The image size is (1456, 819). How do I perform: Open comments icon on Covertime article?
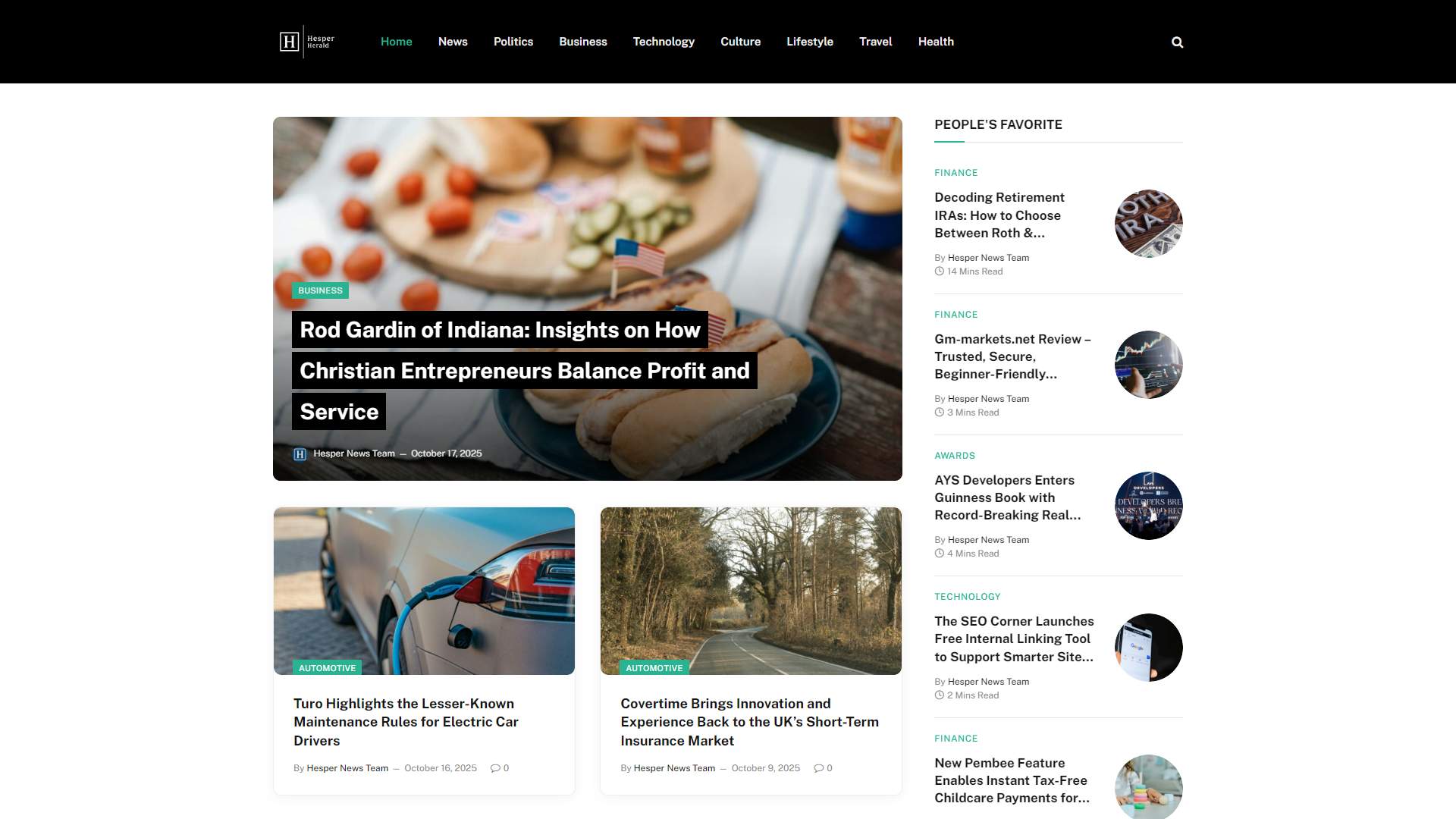pyautogui.click(x=818, y=768)
